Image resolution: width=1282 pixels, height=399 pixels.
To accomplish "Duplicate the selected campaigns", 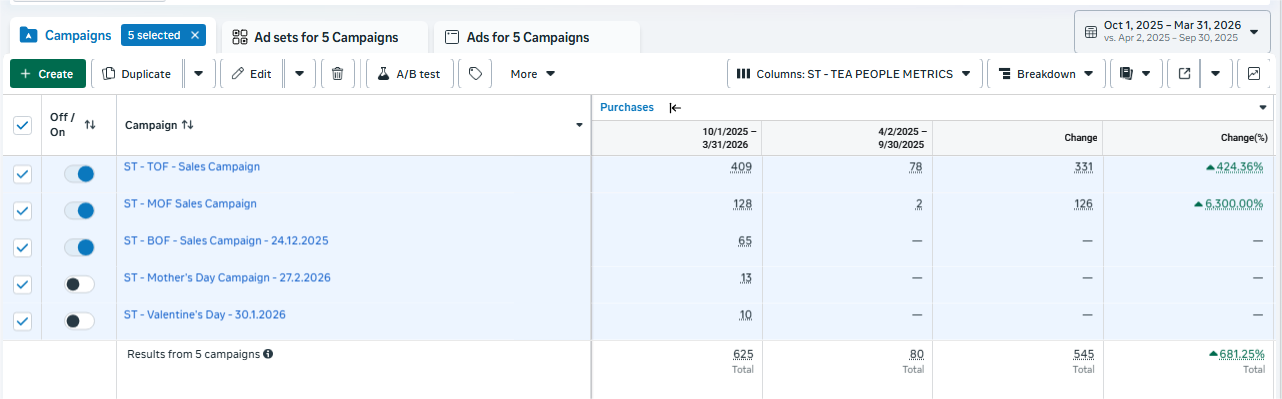I will pyautogui.click(x=136, y=74).
